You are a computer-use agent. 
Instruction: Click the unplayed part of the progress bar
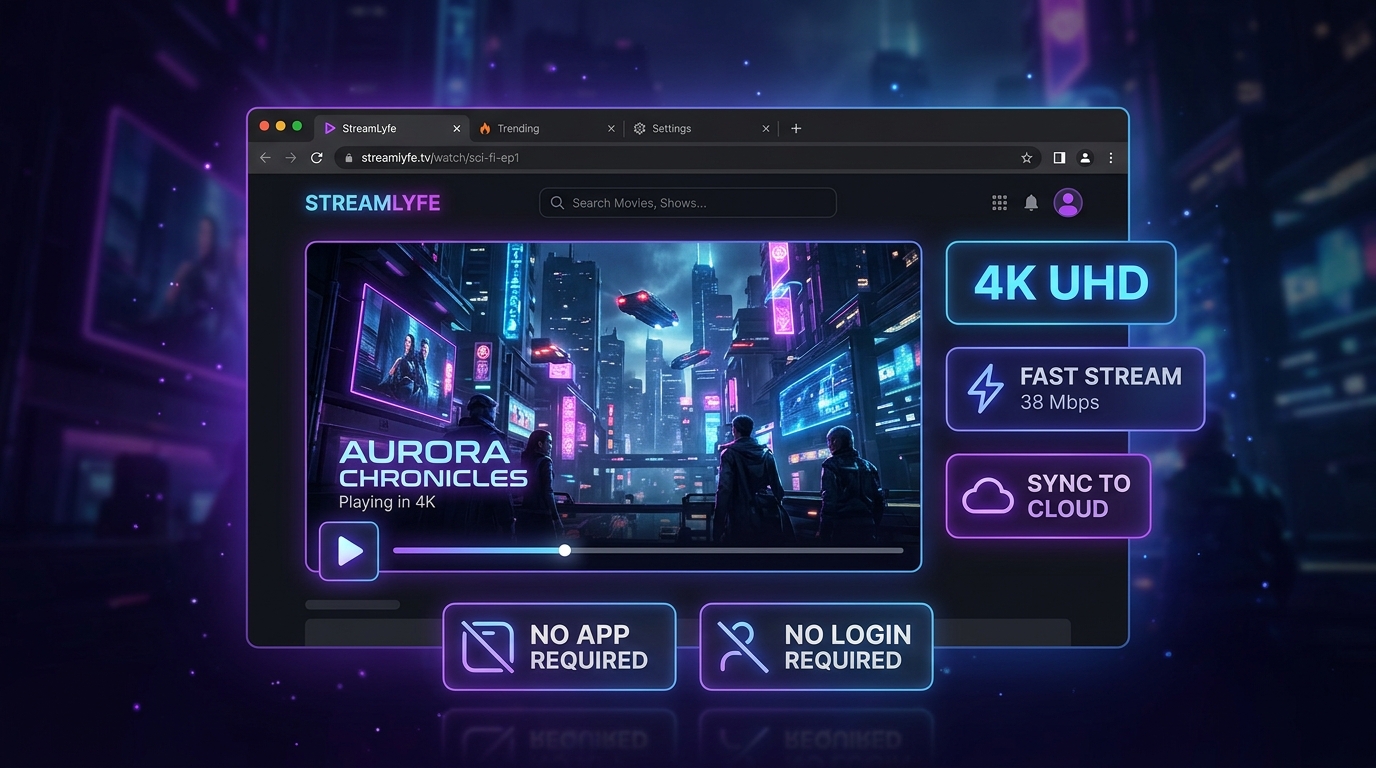click(737, 550)
